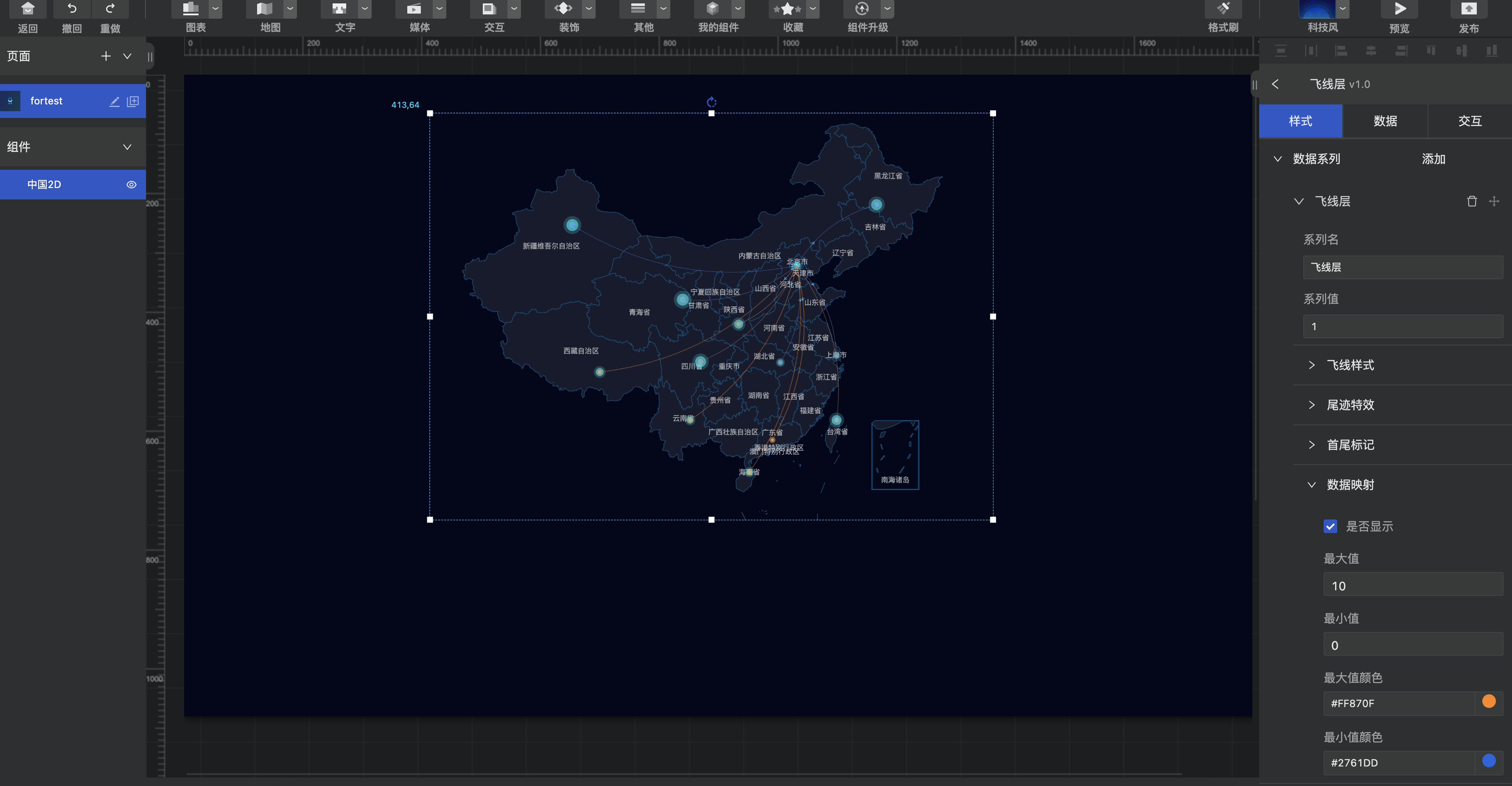Open the orange 最大值颜色 color swatch
The height and width of the screenshot is (786, 1512).
(x=1489, y=702)
